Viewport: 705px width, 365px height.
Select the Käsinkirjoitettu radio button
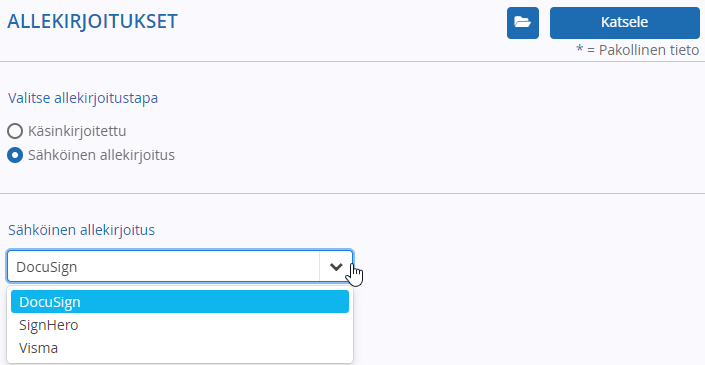pos(15,131)
